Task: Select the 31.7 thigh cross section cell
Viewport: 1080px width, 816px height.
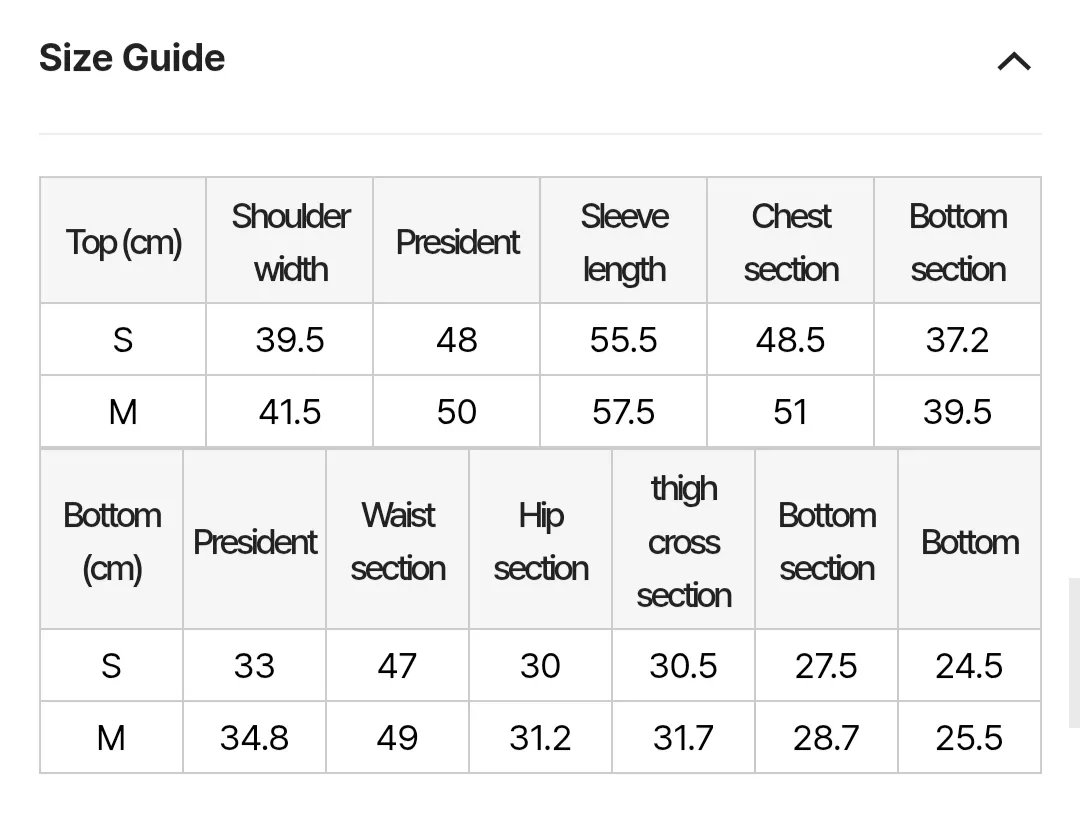Action: pyautogui.click(x=684, y=738)
